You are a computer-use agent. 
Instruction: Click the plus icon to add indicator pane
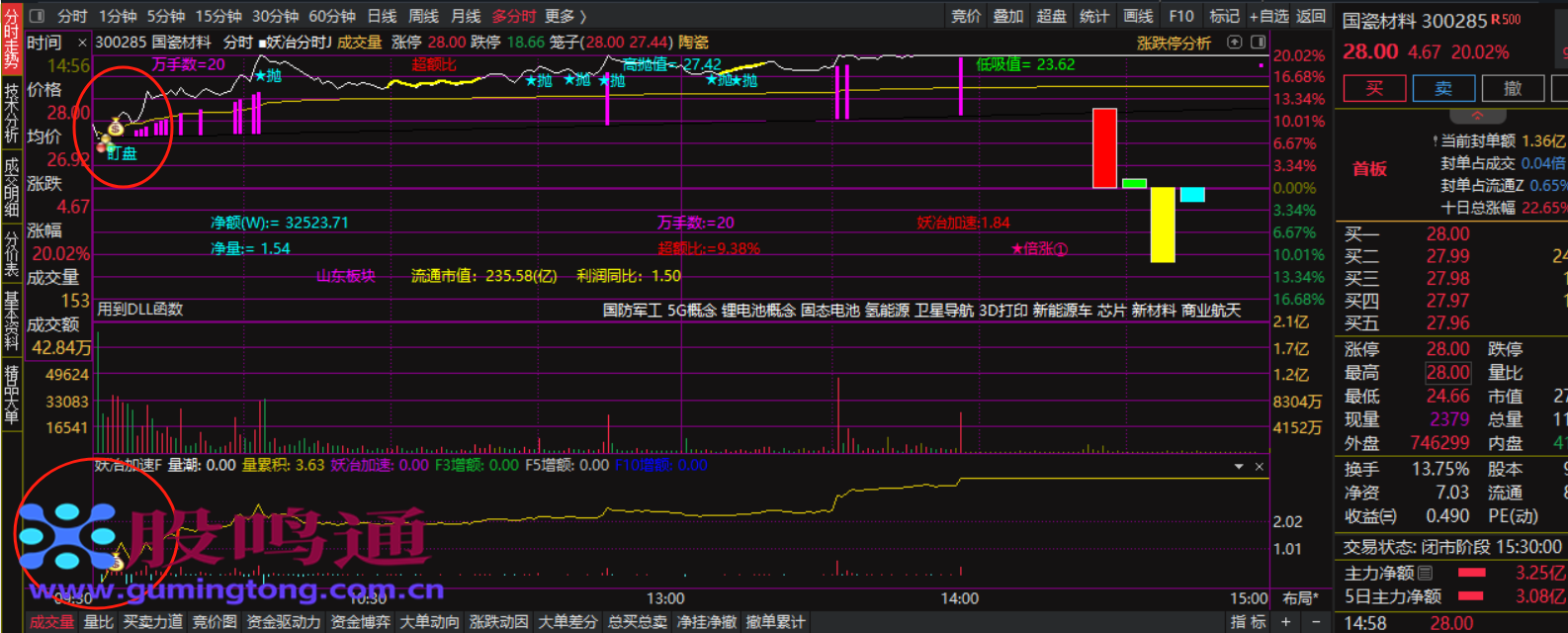point(1286,621)
